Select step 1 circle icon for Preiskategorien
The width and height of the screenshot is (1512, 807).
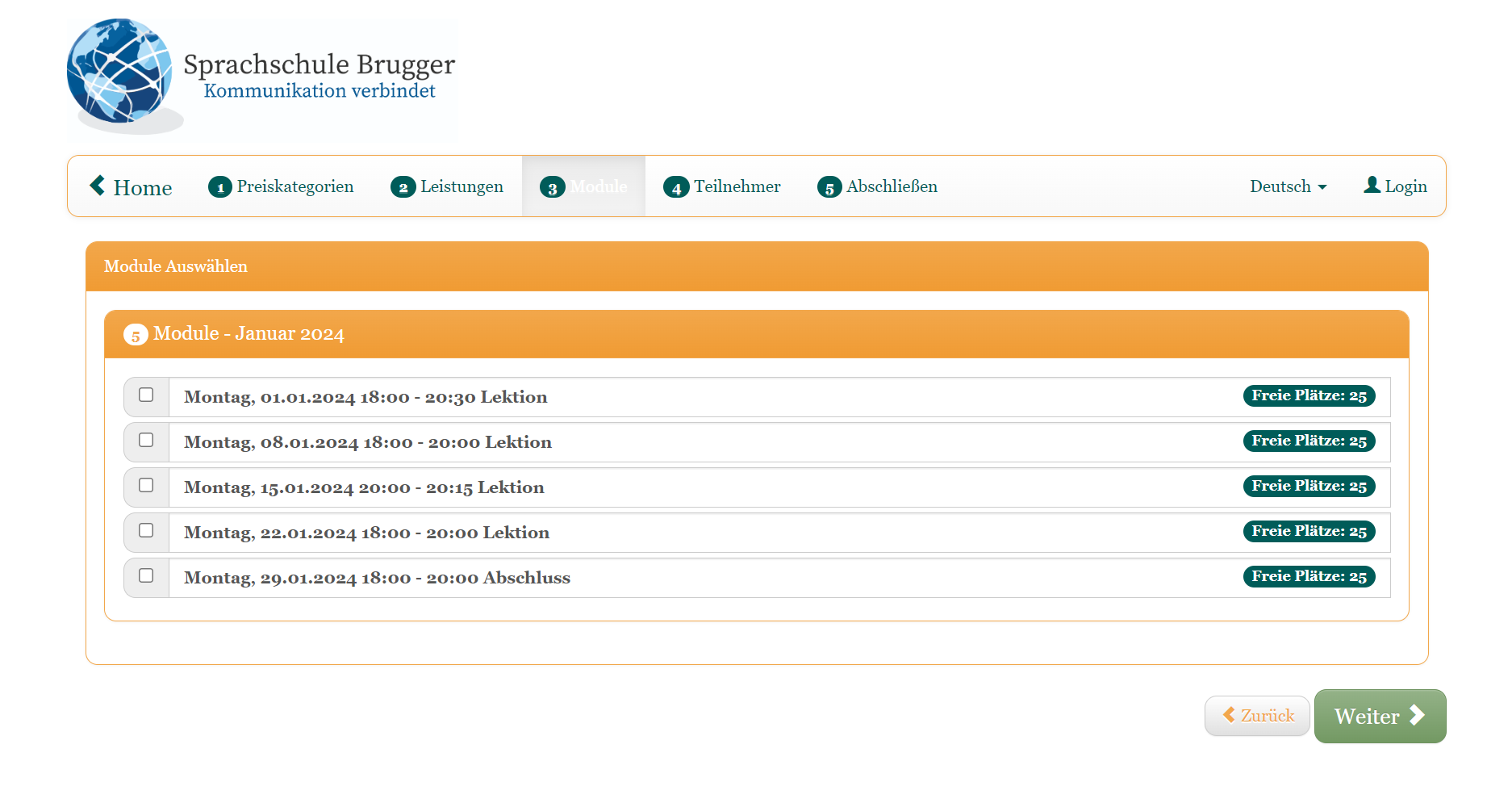[x=219, y=186]
